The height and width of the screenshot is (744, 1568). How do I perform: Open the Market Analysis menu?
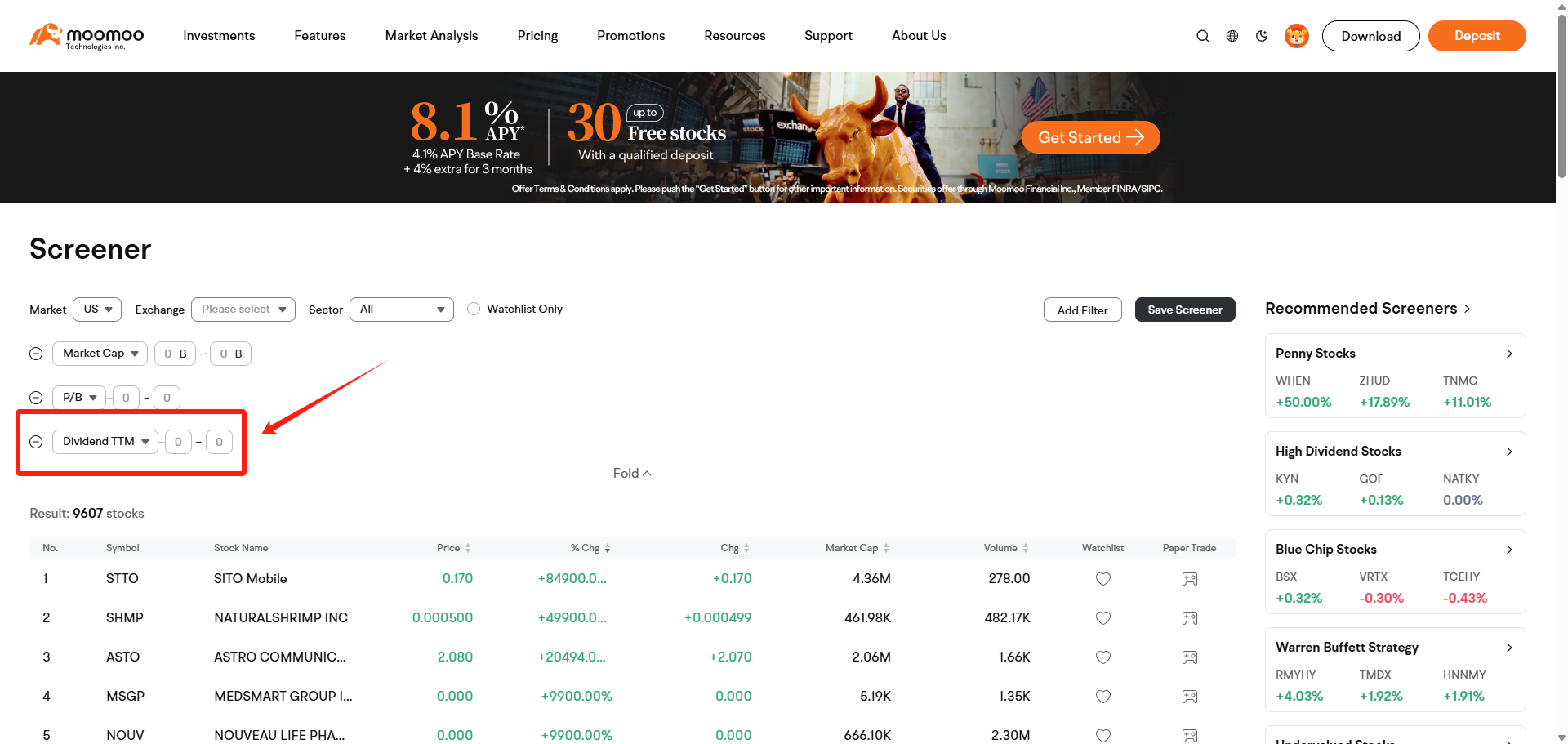pyautogui.click(x=432, y=36)
